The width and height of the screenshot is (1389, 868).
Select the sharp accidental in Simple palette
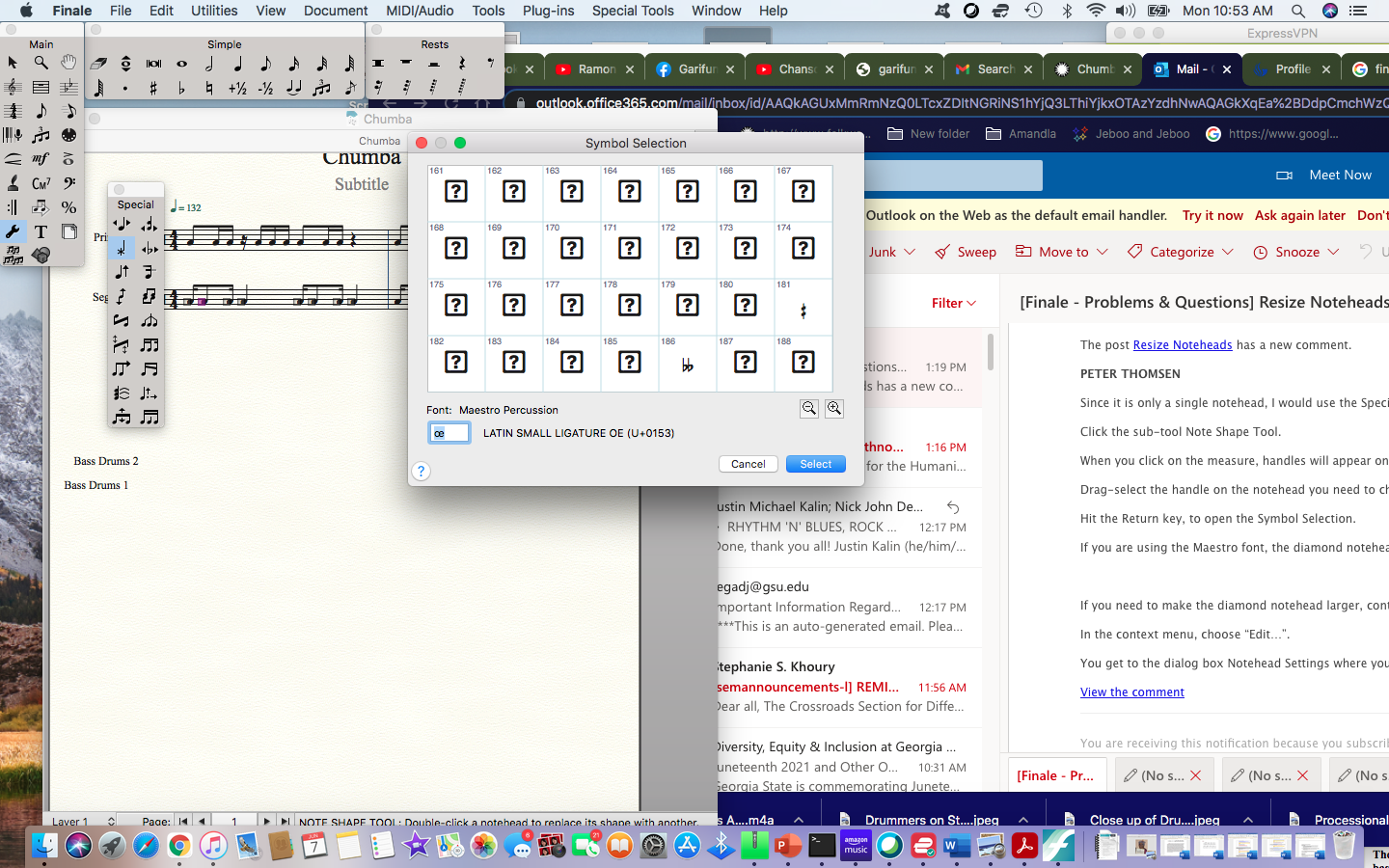pyautogui.click(x=153, y=89)
